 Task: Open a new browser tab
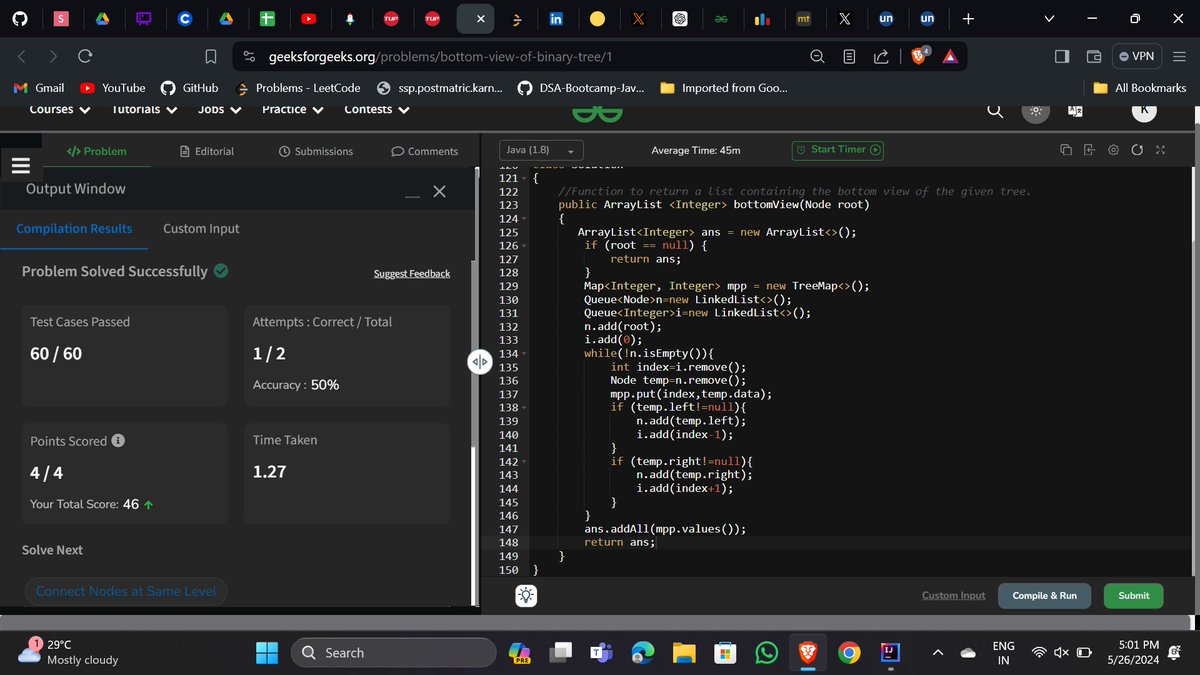(x=967, y=18)
